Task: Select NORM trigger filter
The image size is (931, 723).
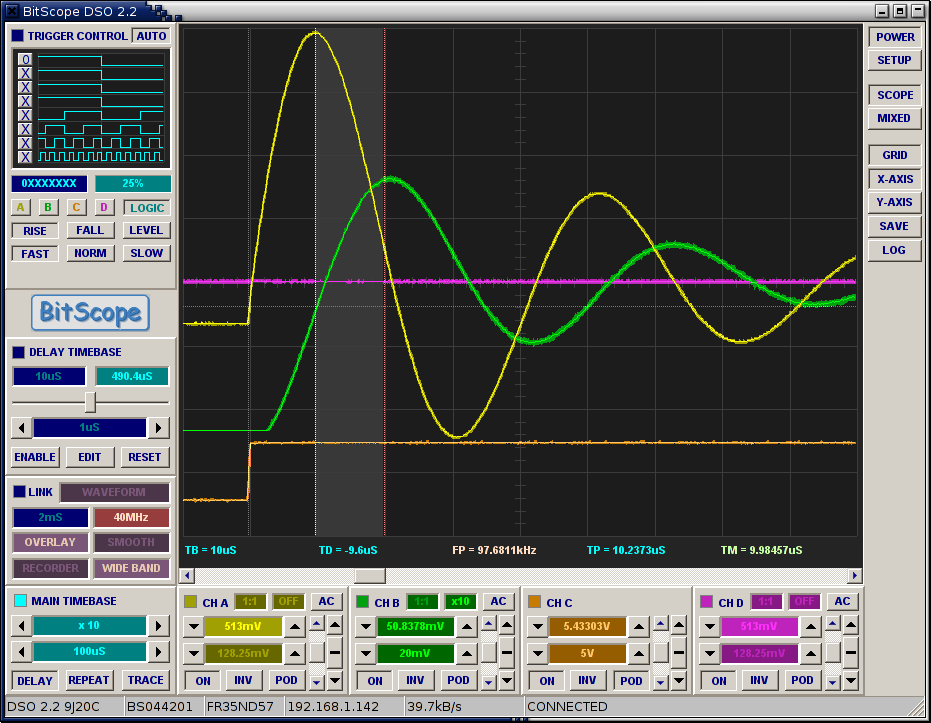Action: click(x=90, y=253)
